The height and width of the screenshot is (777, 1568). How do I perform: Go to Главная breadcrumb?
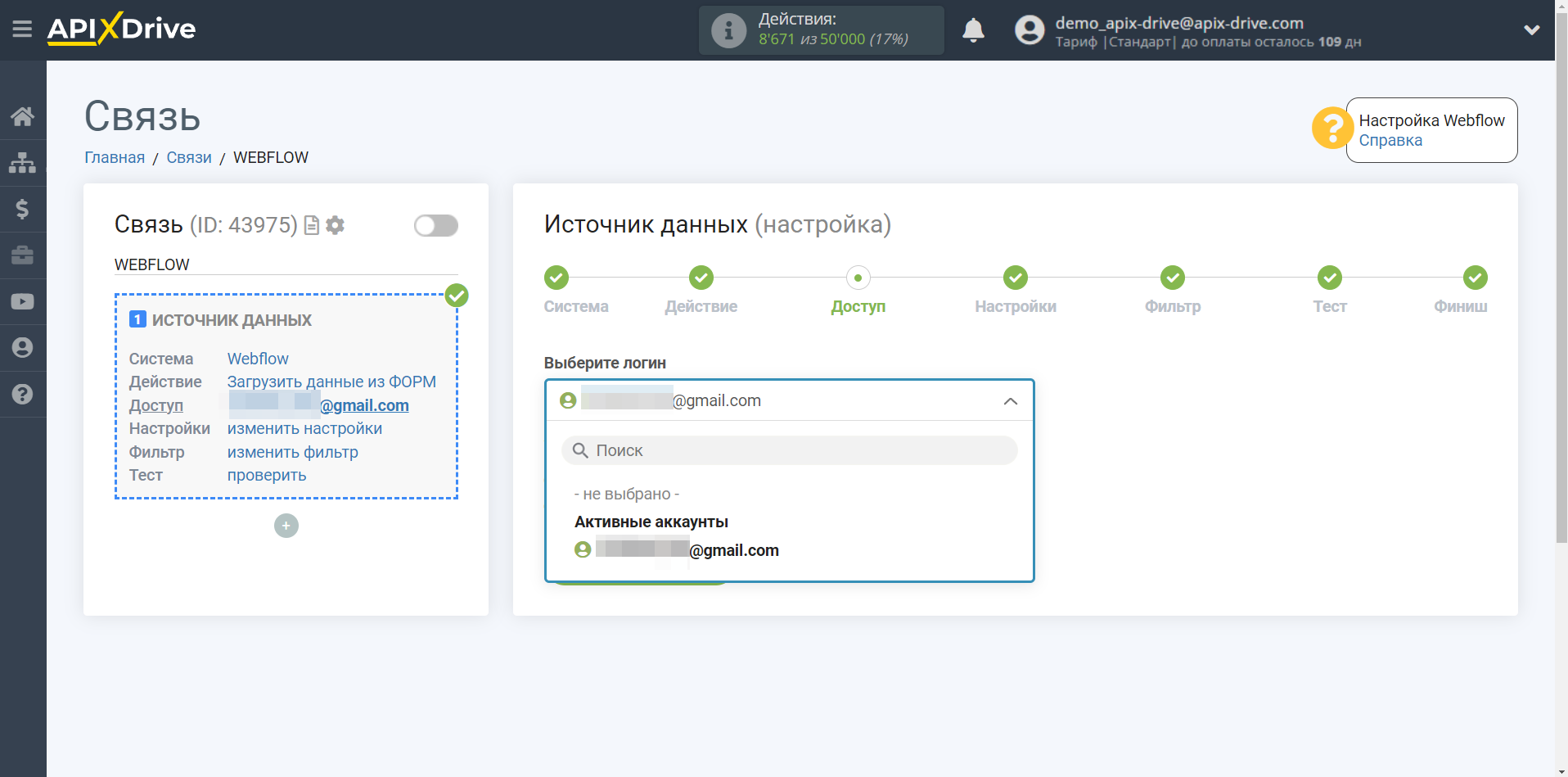point(115,157)
